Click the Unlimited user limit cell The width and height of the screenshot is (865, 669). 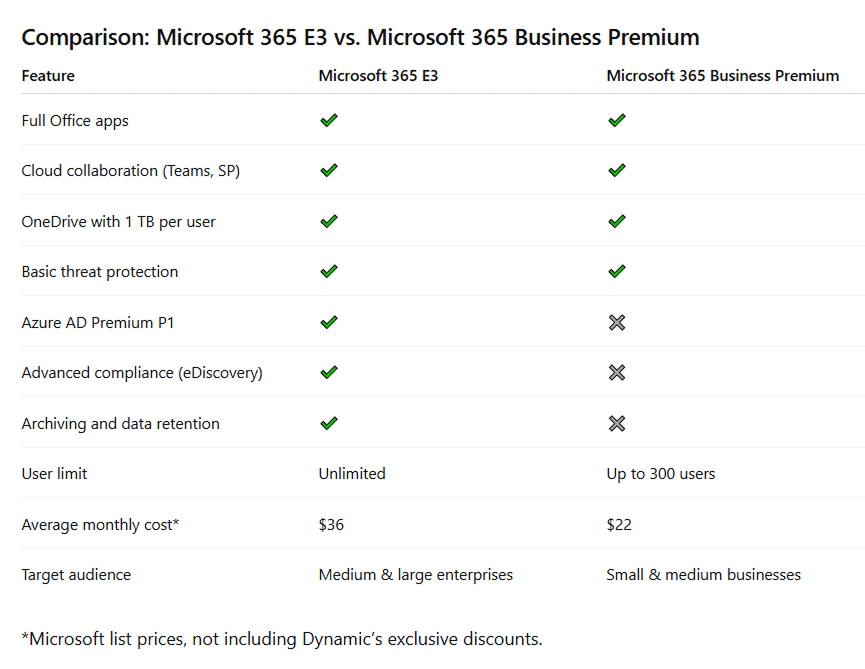coord(352,474)
